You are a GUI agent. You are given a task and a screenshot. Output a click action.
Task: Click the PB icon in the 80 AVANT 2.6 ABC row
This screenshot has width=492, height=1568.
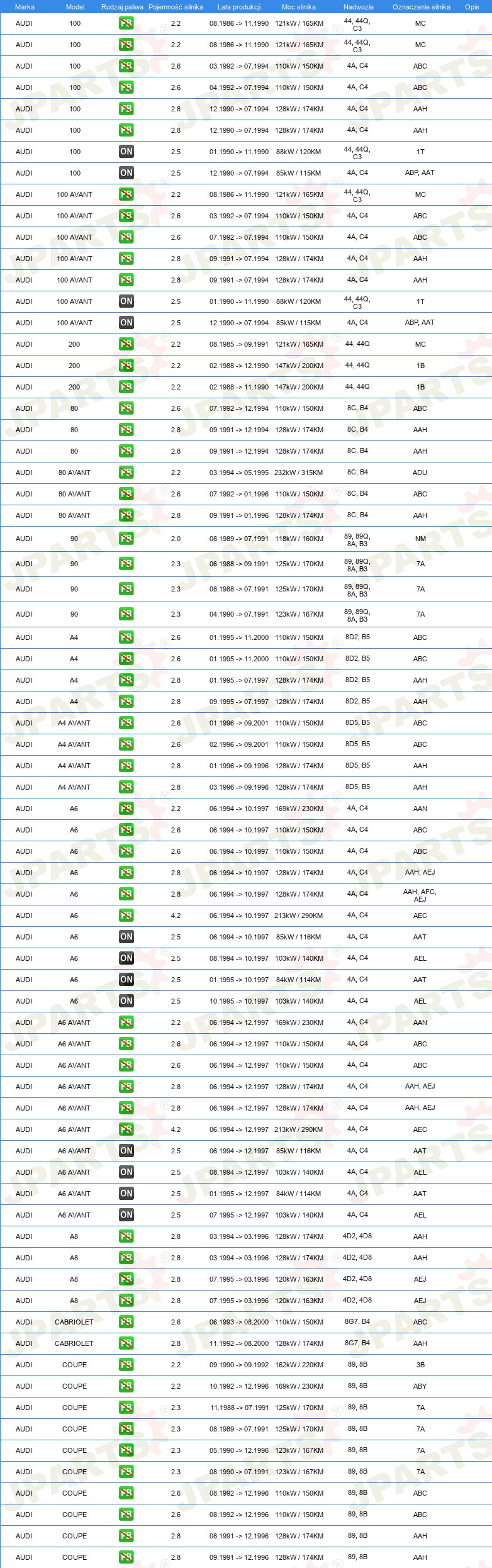(x=126, y=494)
